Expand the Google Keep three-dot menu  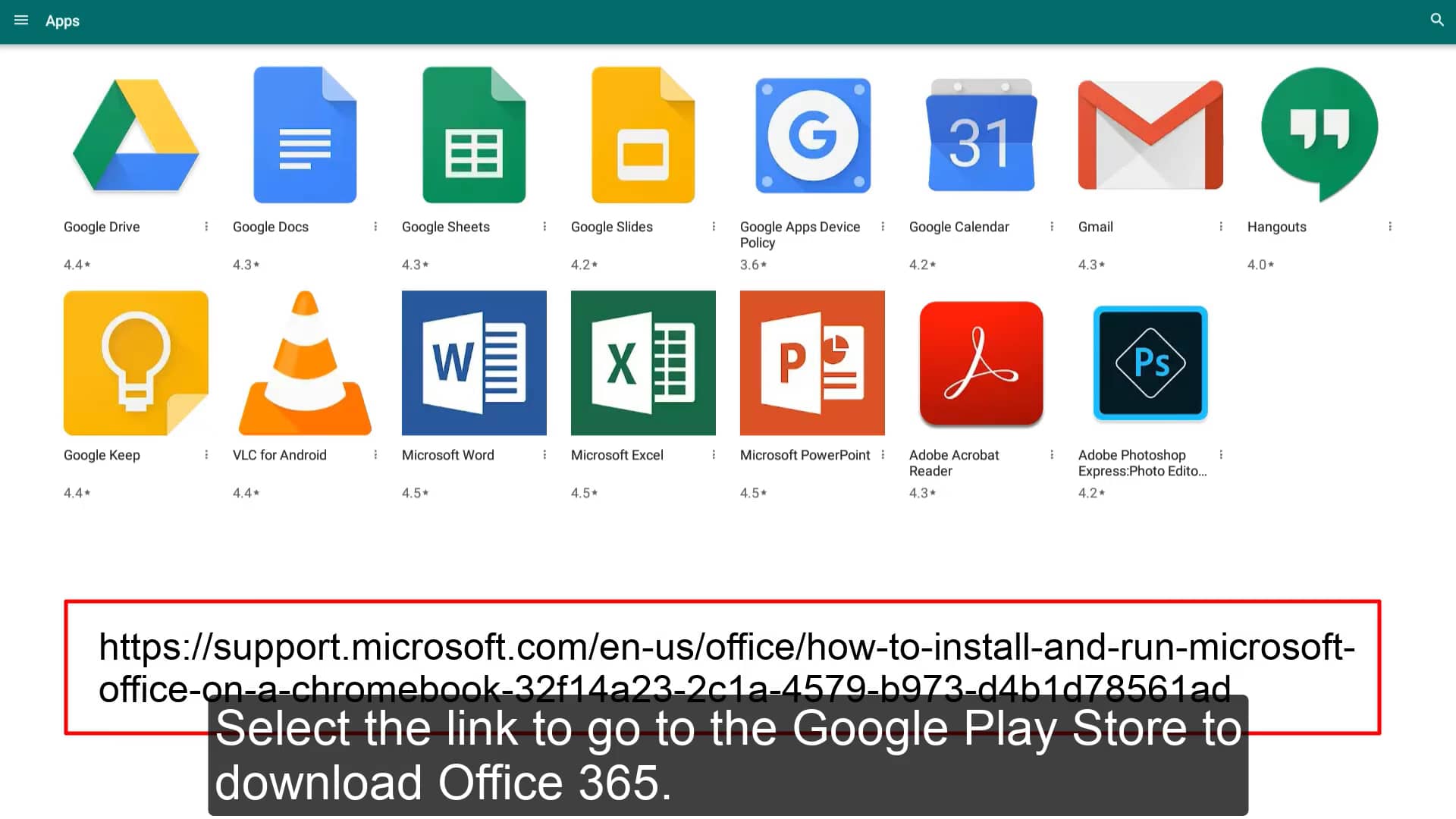[206, 455]
